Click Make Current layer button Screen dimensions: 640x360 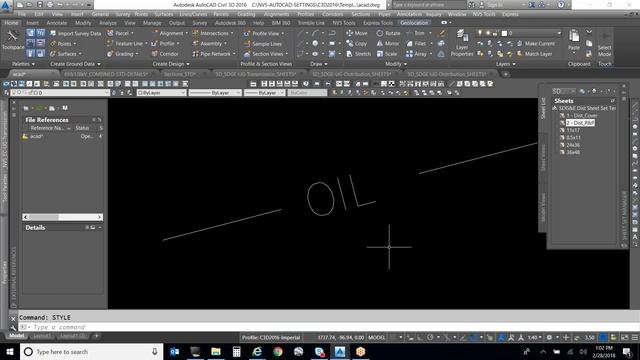click(536, 44)
